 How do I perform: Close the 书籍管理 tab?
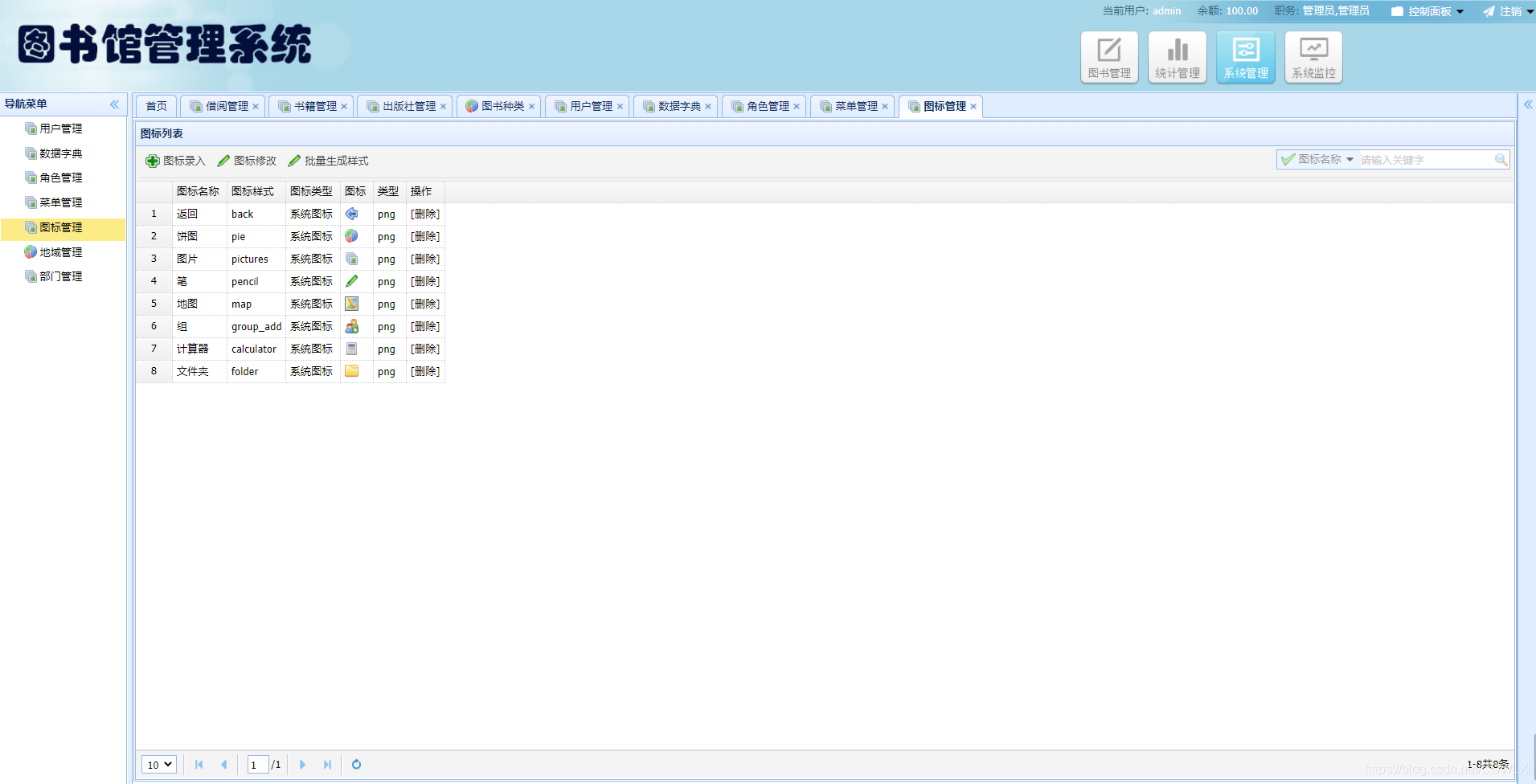pos(344,106)
